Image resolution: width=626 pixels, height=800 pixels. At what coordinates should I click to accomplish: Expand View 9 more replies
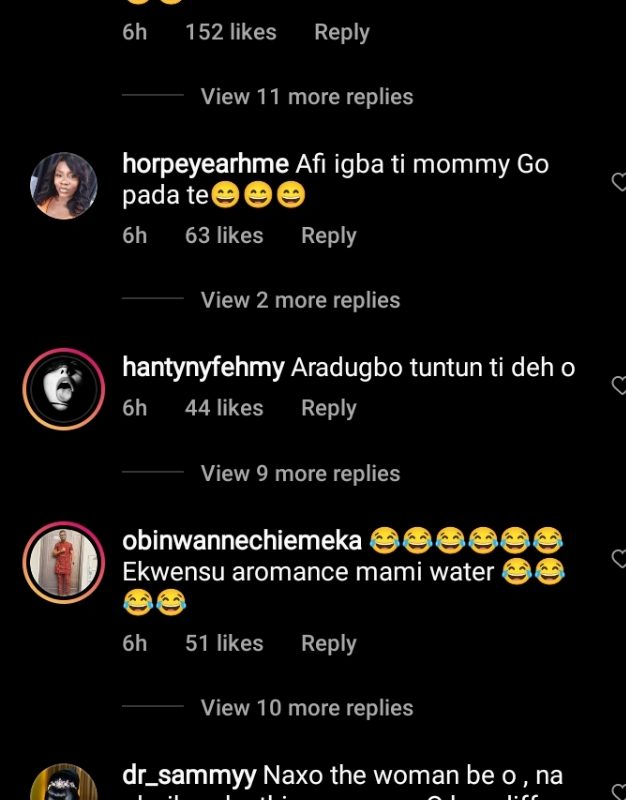tap(300, 473)
